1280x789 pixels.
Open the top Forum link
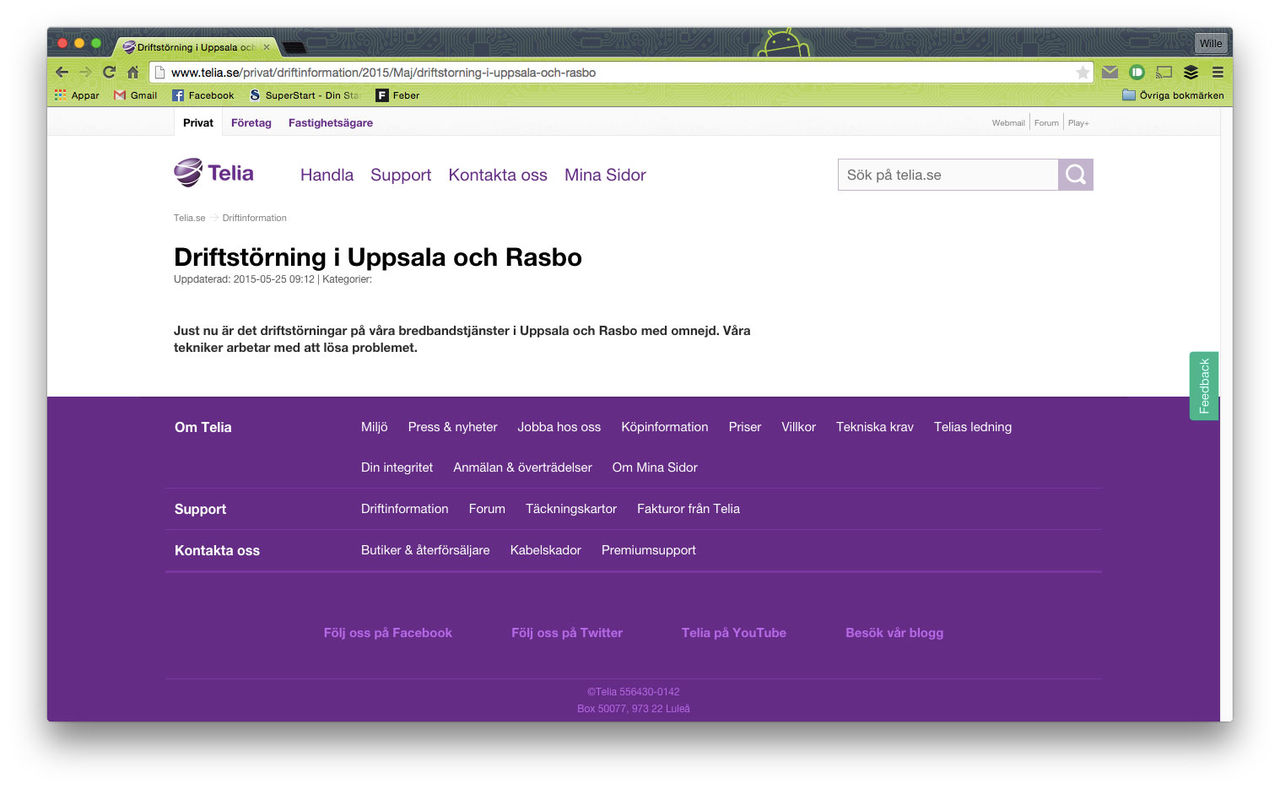point(1046,123)
